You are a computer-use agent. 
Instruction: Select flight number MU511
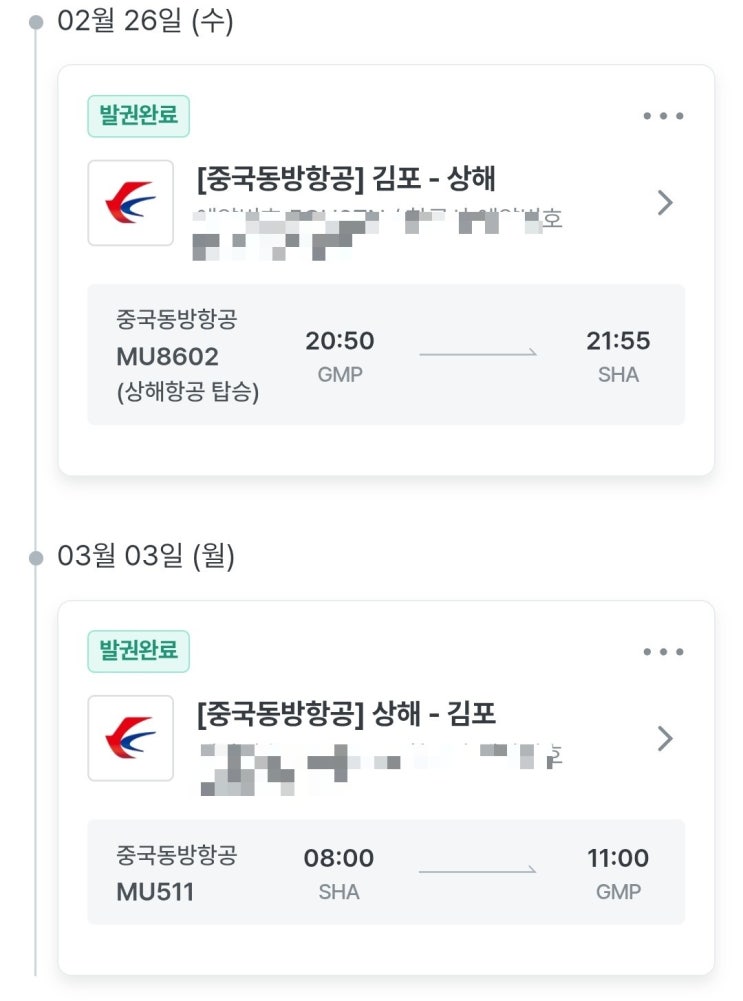tap(155, 892)
